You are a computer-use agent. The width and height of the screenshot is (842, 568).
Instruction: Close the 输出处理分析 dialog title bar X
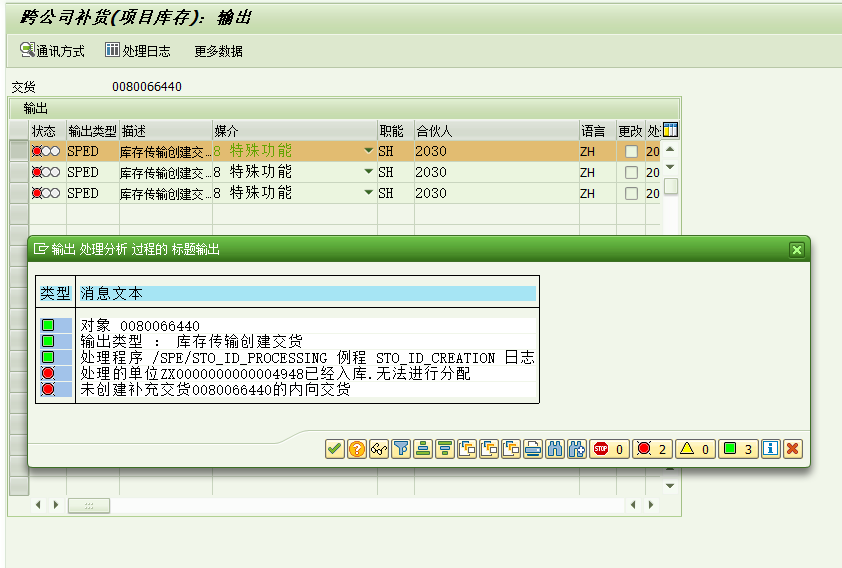tap(797, 250)
